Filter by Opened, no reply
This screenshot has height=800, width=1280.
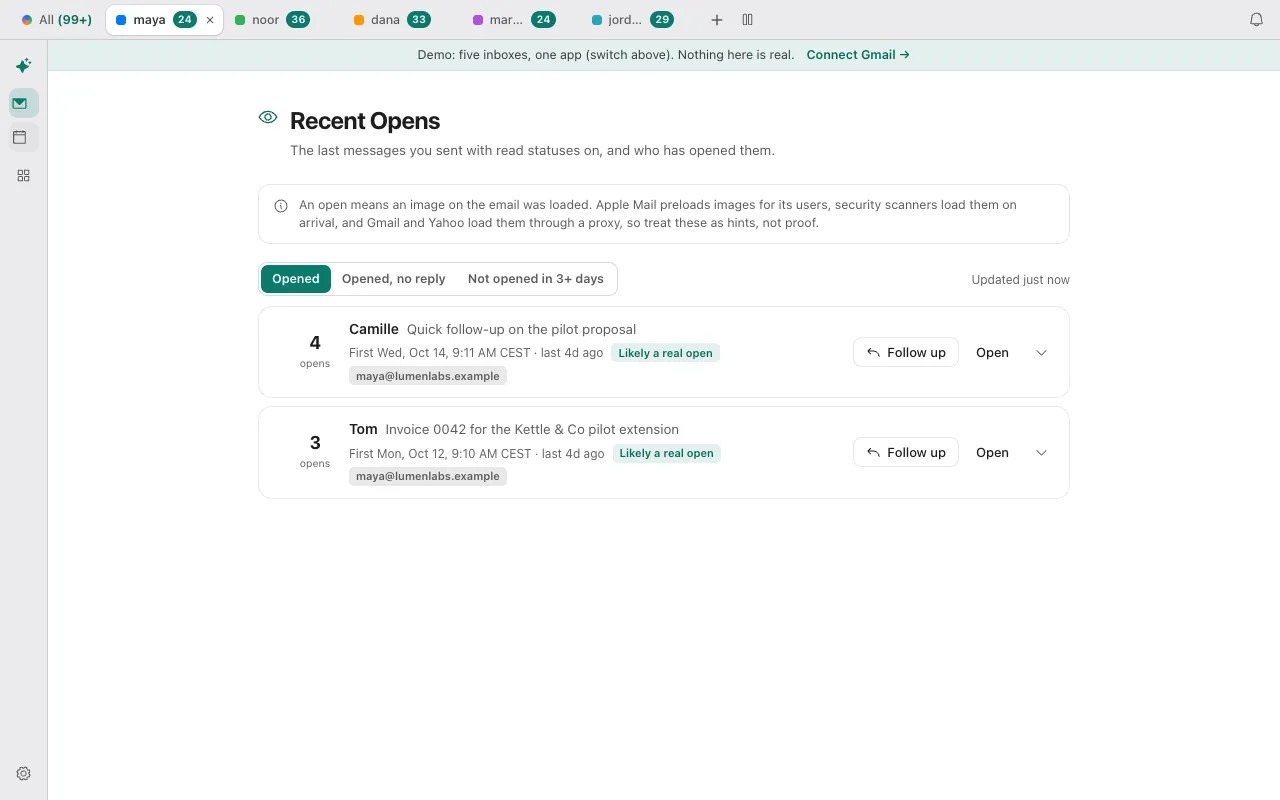tap(394, 279)
